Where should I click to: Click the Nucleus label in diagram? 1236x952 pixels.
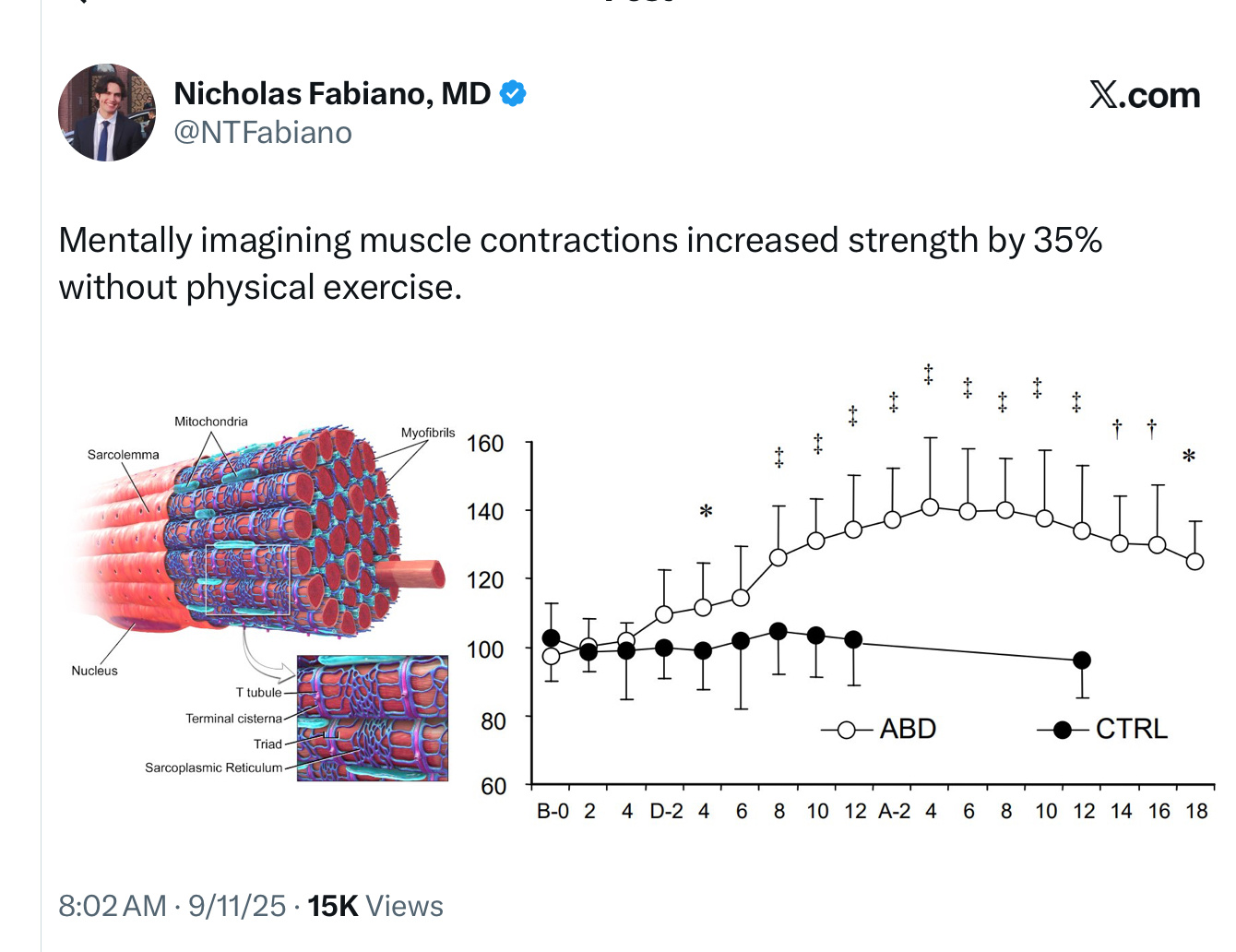(95, 671)
